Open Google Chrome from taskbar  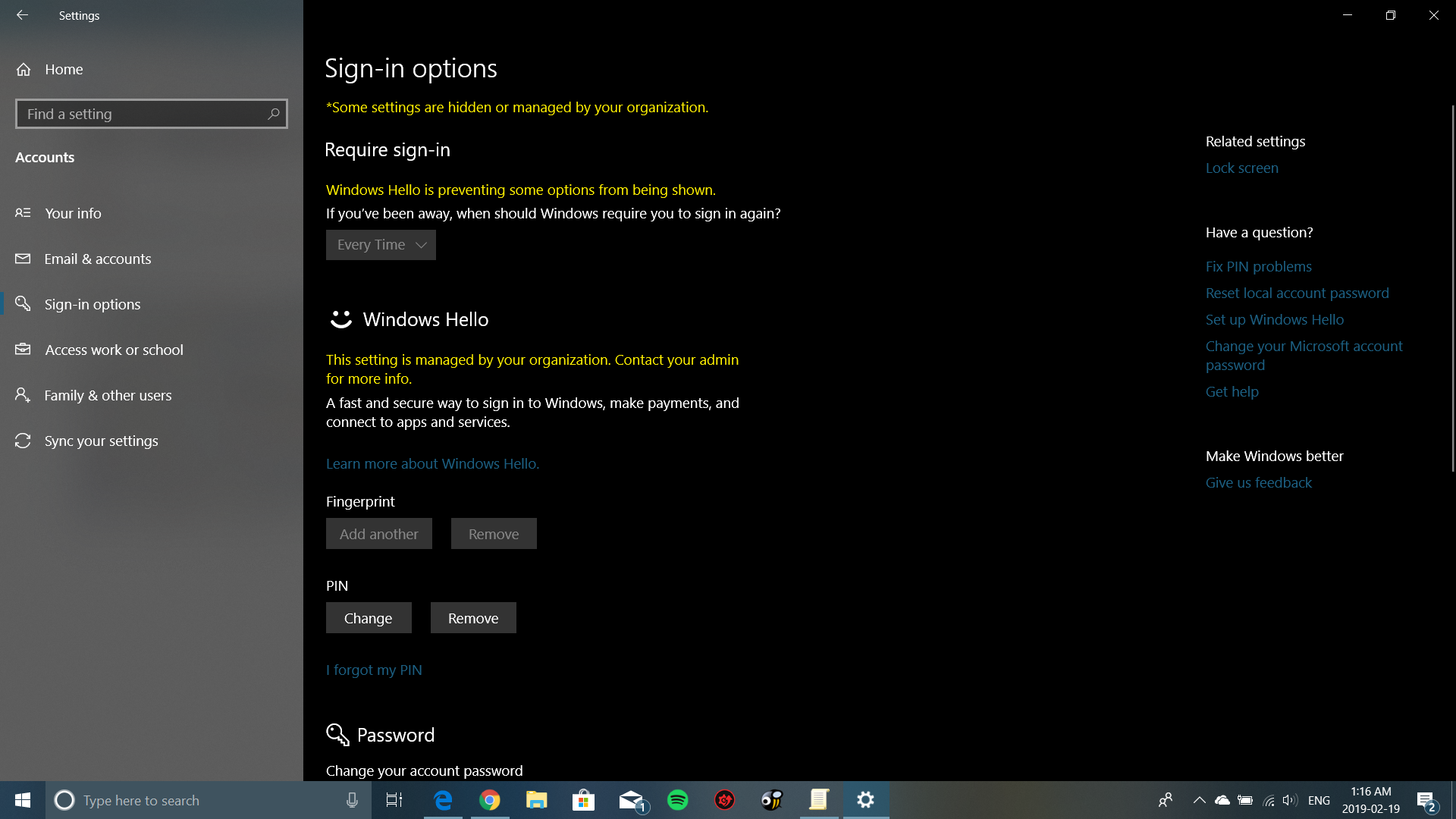[490, 800]
